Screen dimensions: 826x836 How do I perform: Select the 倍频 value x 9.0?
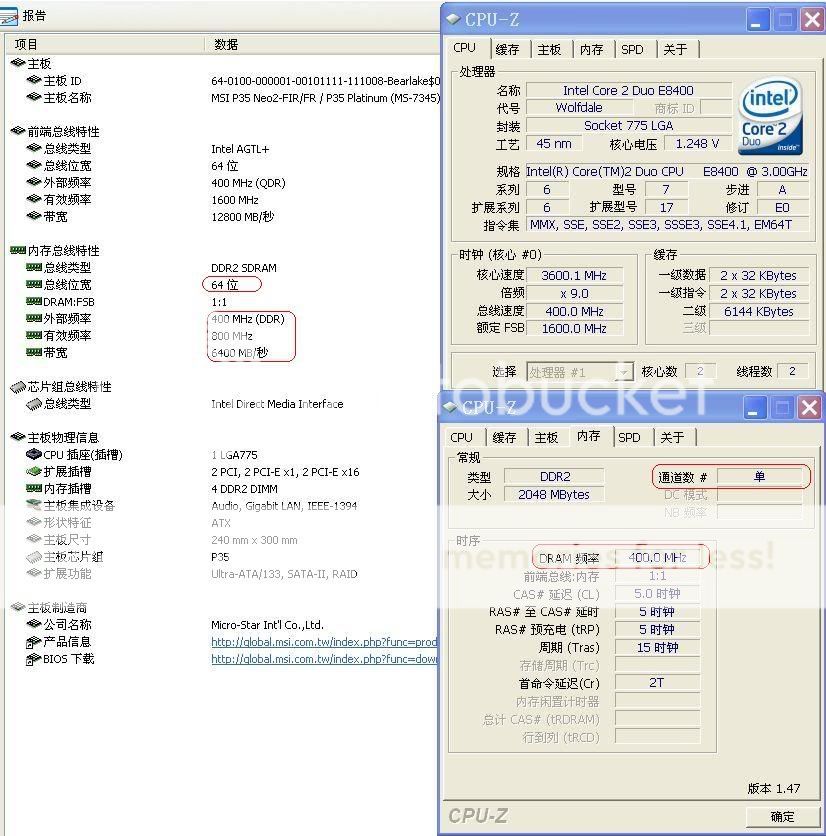[x=574, y=294]
